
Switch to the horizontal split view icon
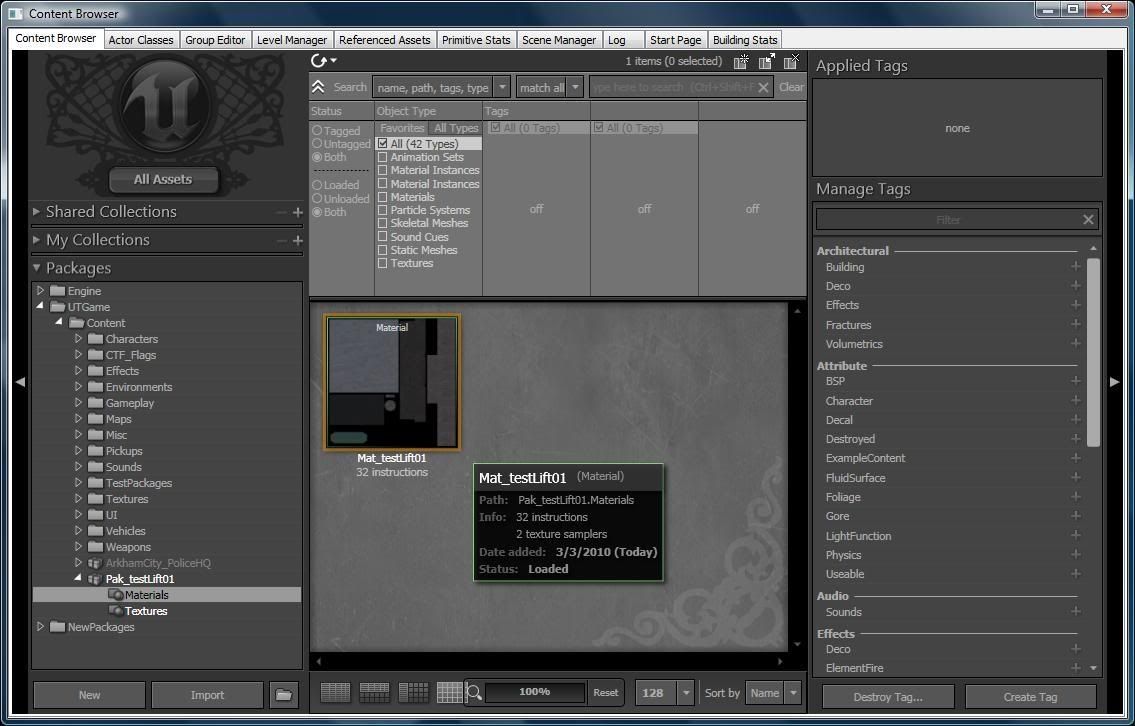[374, 693]
